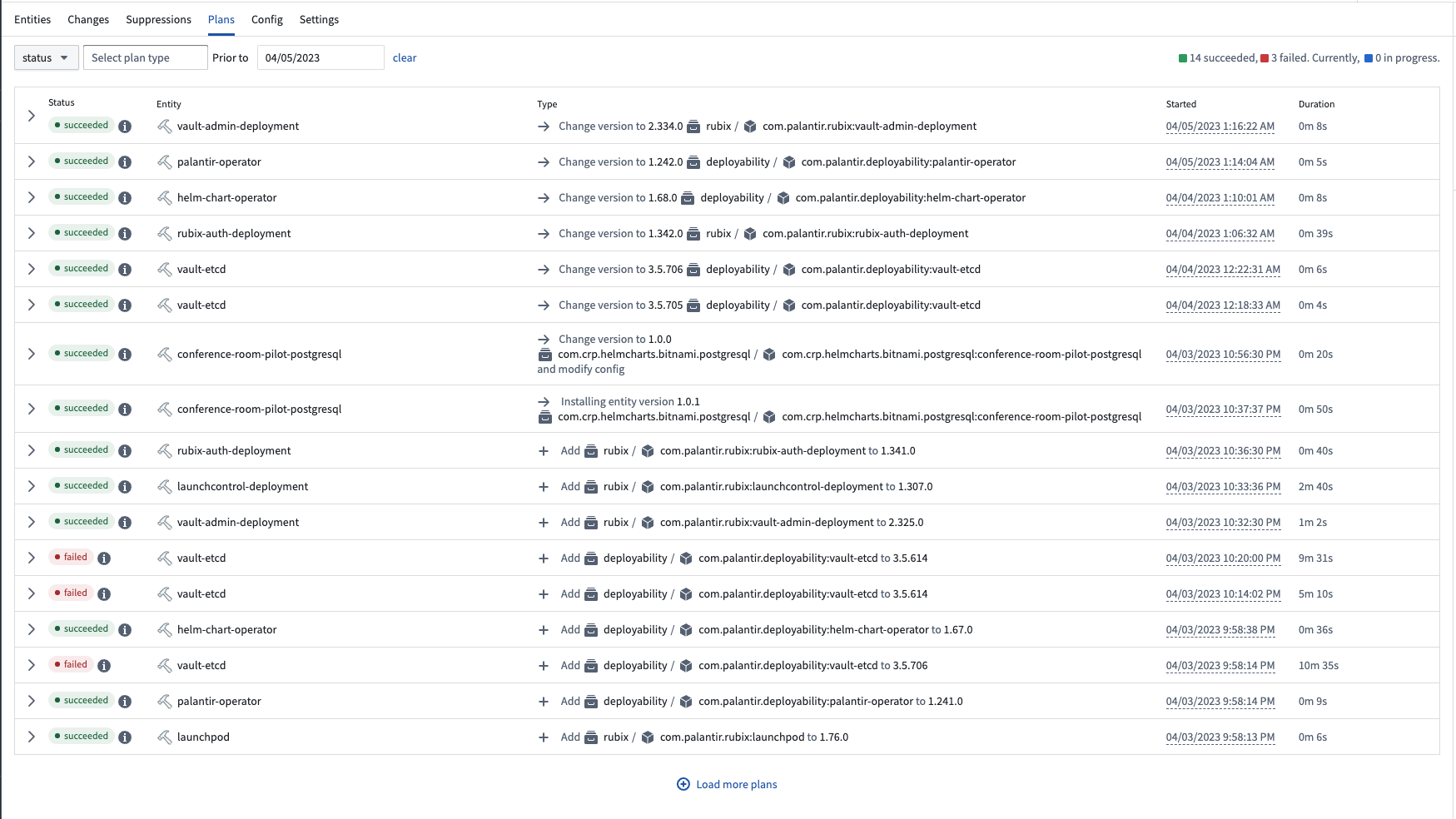Screen dimensions: 1456x819
Task: Click arrow icon of Change version to 1.68.0
Action: [x=544, y=198]
